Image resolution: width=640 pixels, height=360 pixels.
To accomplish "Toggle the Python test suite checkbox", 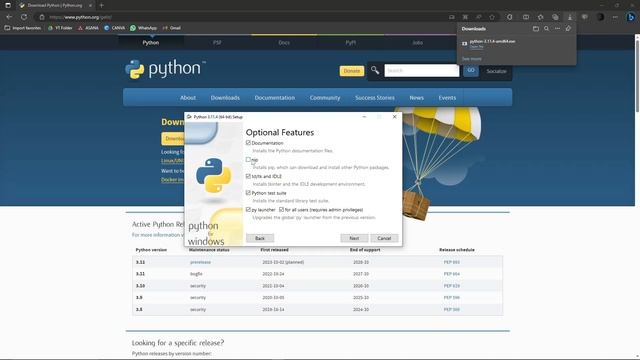I will (248, 193).
